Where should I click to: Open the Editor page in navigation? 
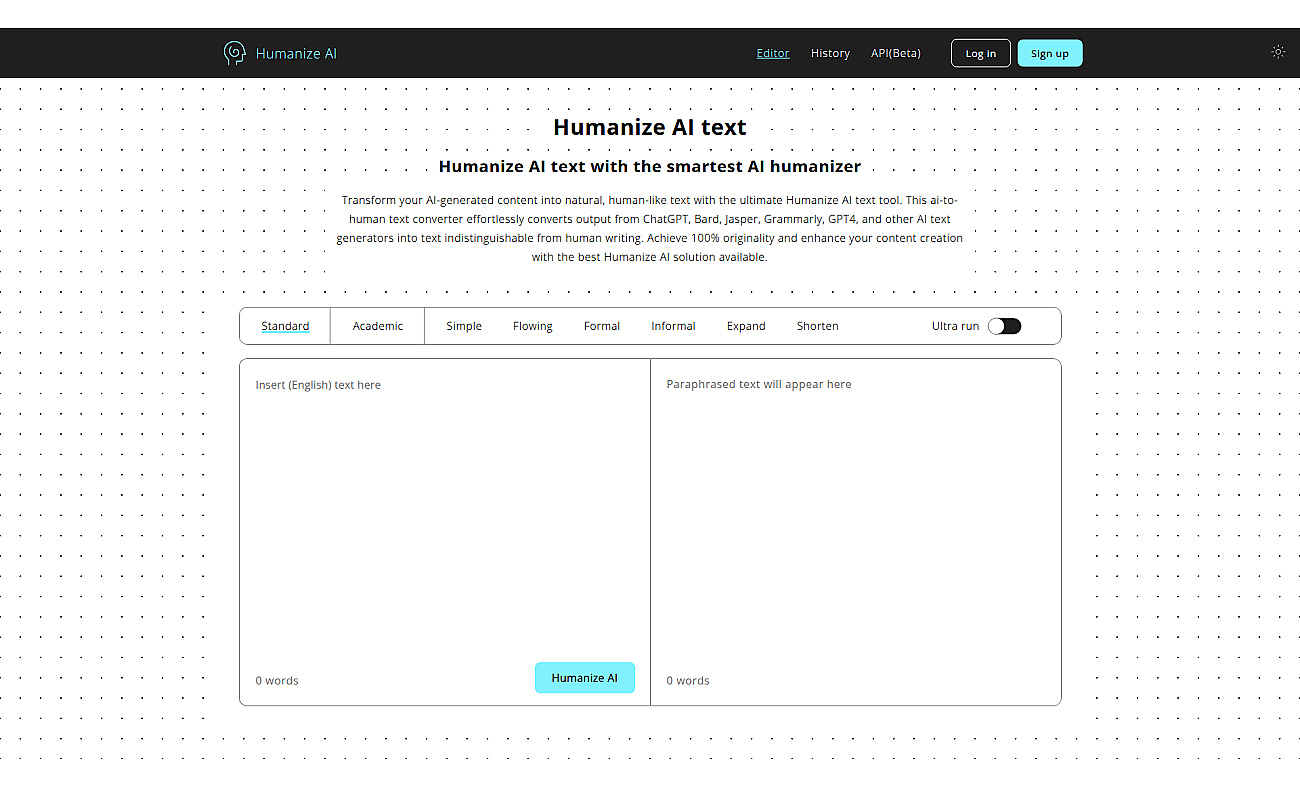click(x=773, y=53)
